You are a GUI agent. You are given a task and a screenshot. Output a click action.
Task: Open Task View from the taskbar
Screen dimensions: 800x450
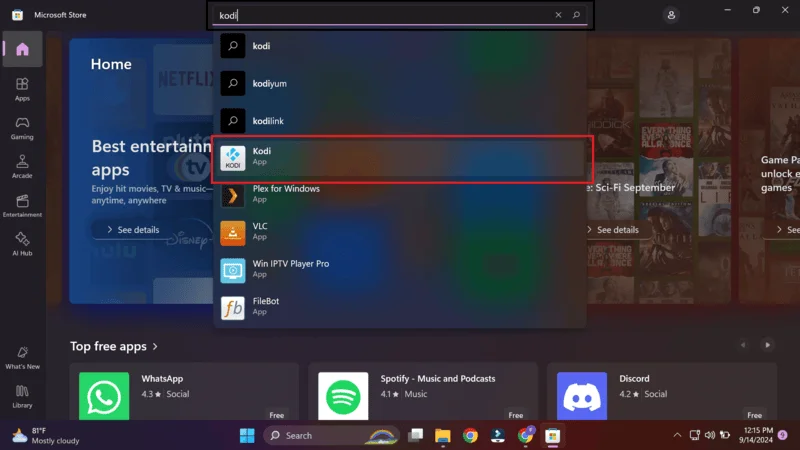(x=415, y=435)
